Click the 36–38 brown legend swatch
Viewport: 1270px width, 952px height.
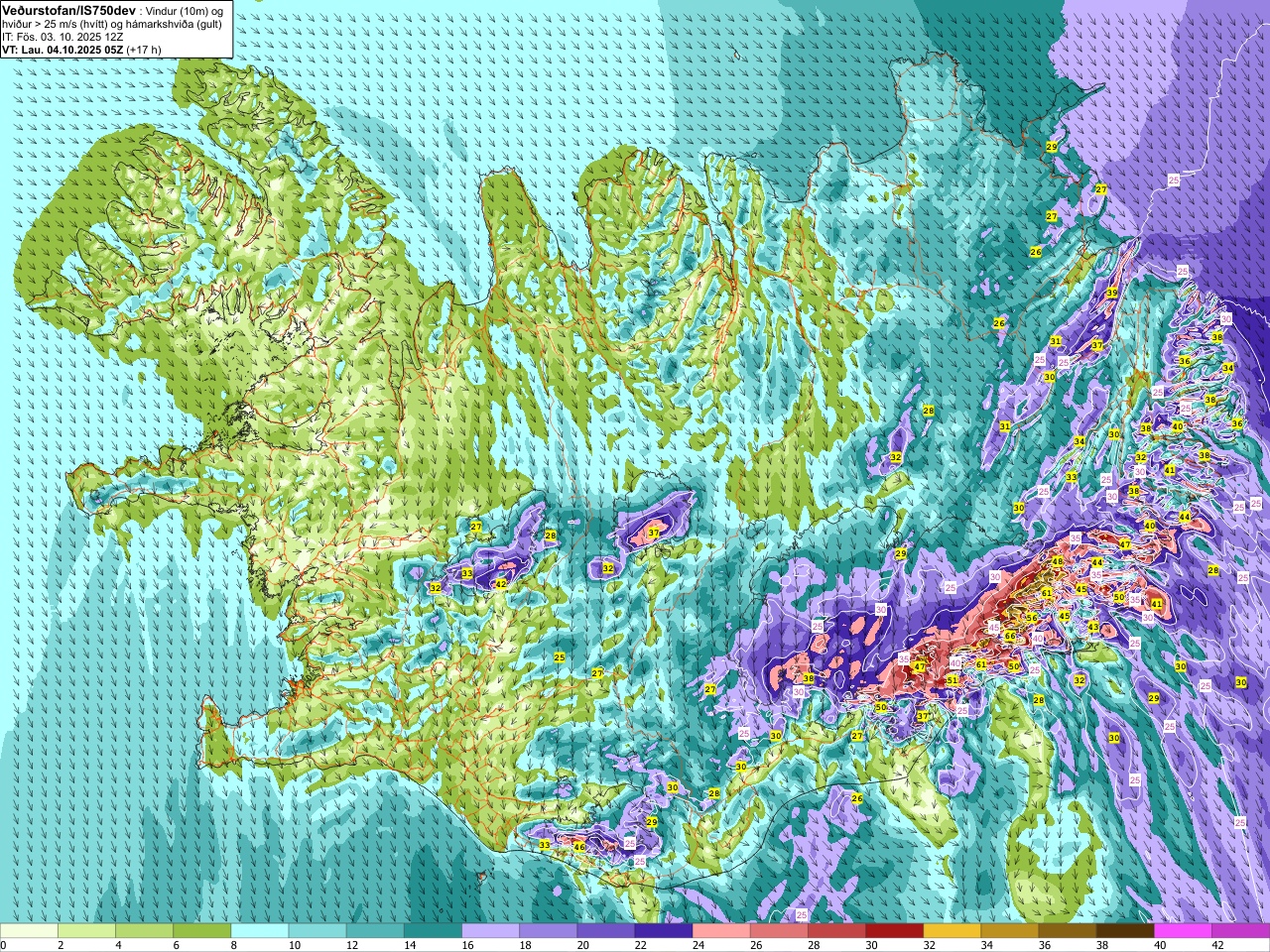point(1068,931)
